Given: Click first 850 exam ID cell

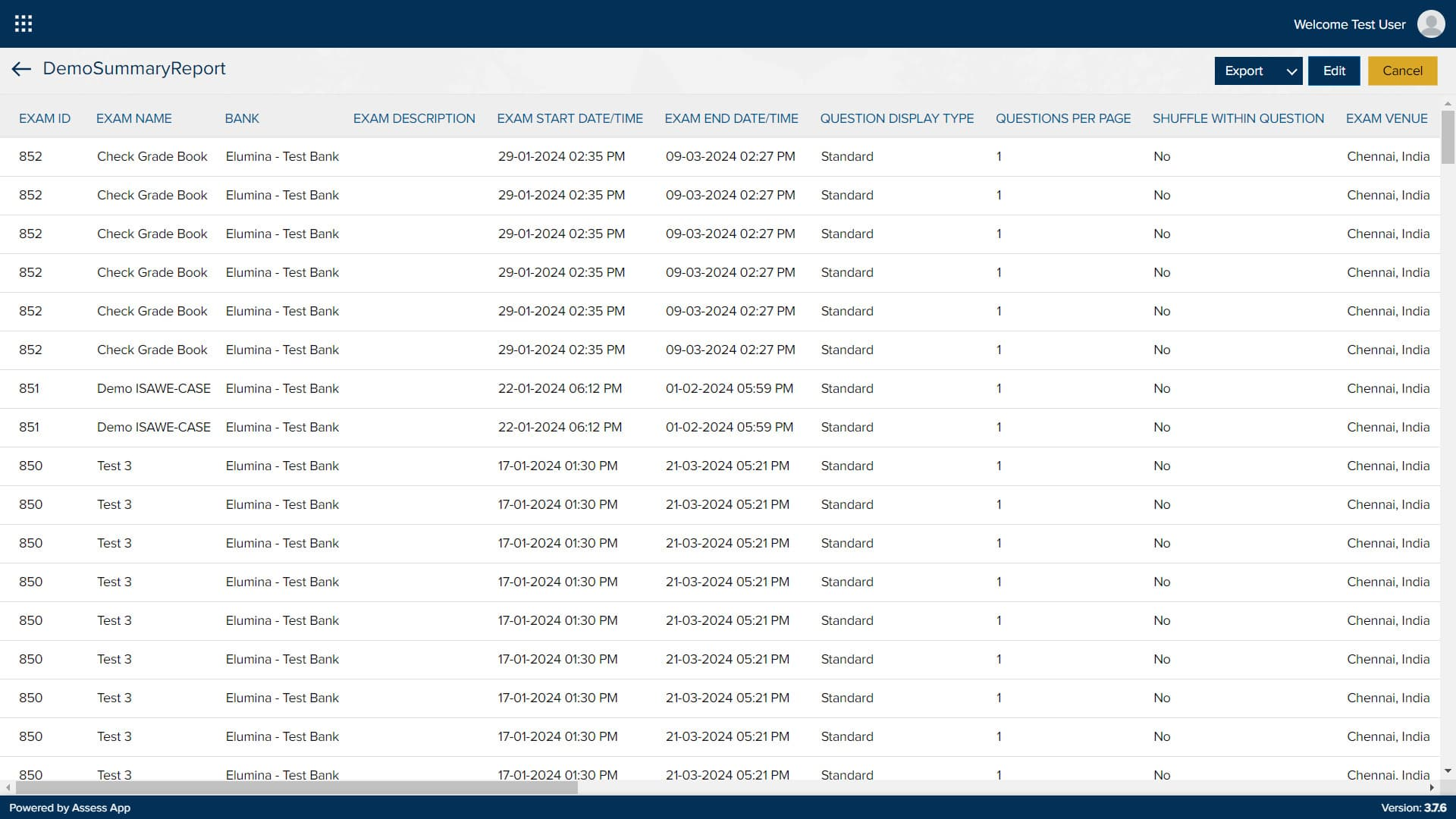Looking at the screenshot, I should pyautogui.click(x=30, y=466).
